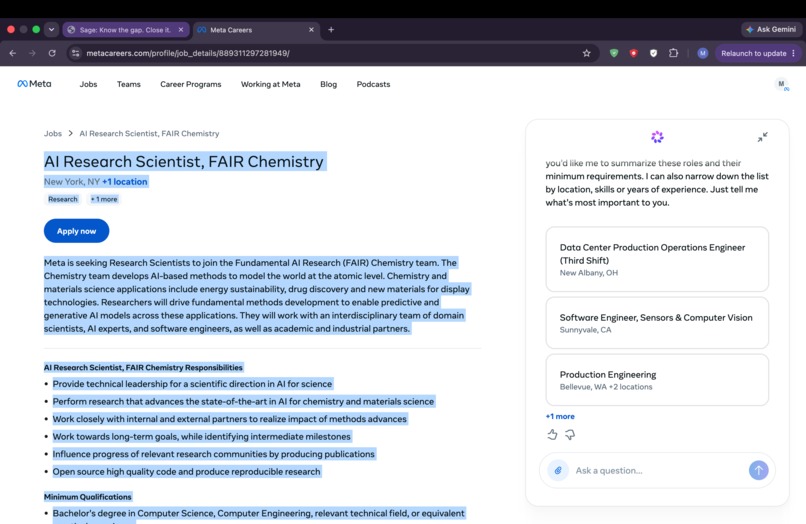
Task: Open the red ad-blocker extension icon
Action: pyautogui.click(x=634, y=53)
